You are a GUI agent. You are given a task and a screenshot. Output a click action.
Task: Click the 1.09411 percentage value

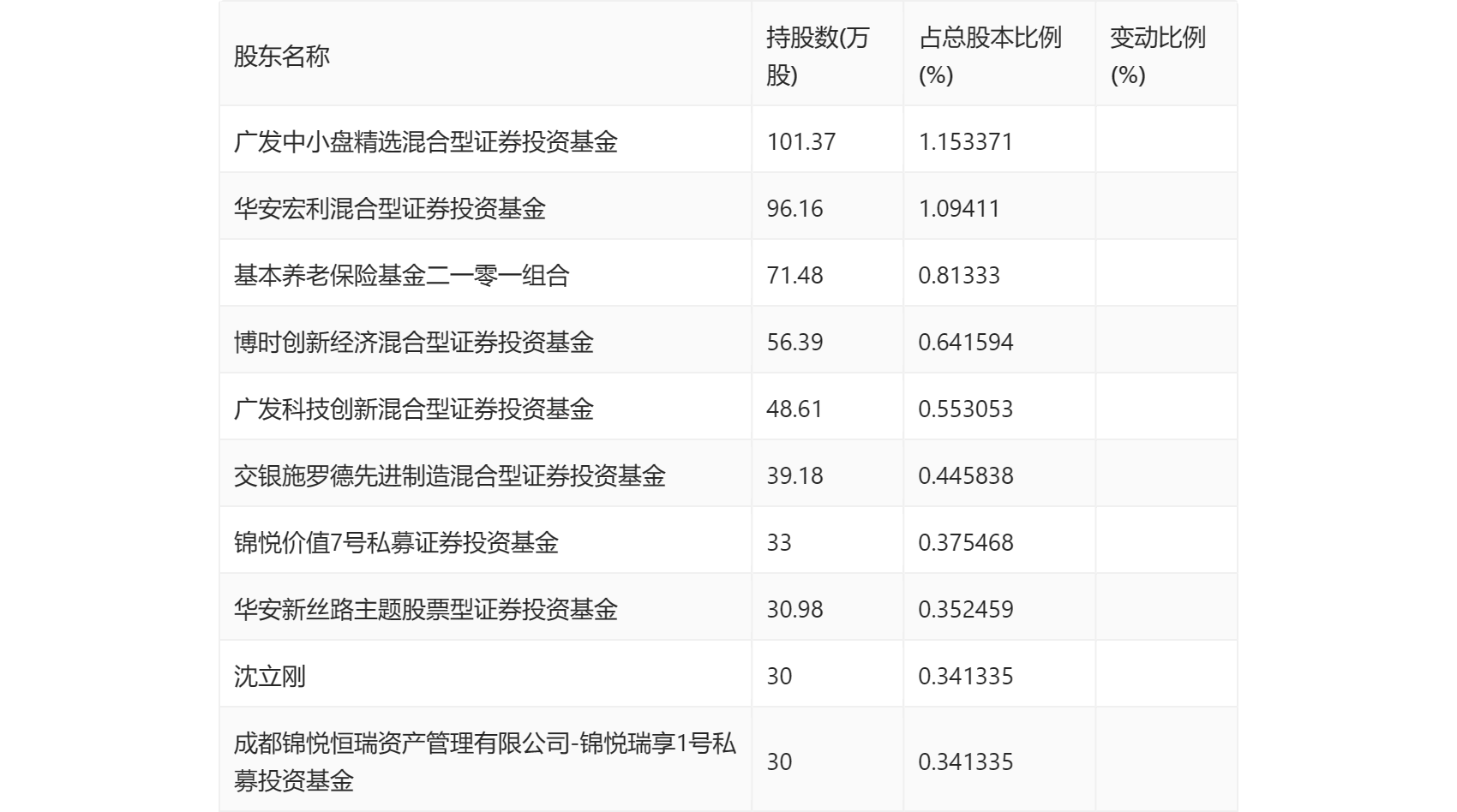tap(959, 208)
